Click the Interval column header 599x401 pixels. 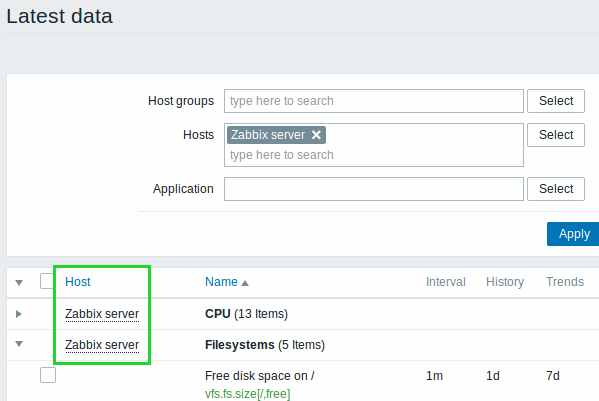point(445,282)
